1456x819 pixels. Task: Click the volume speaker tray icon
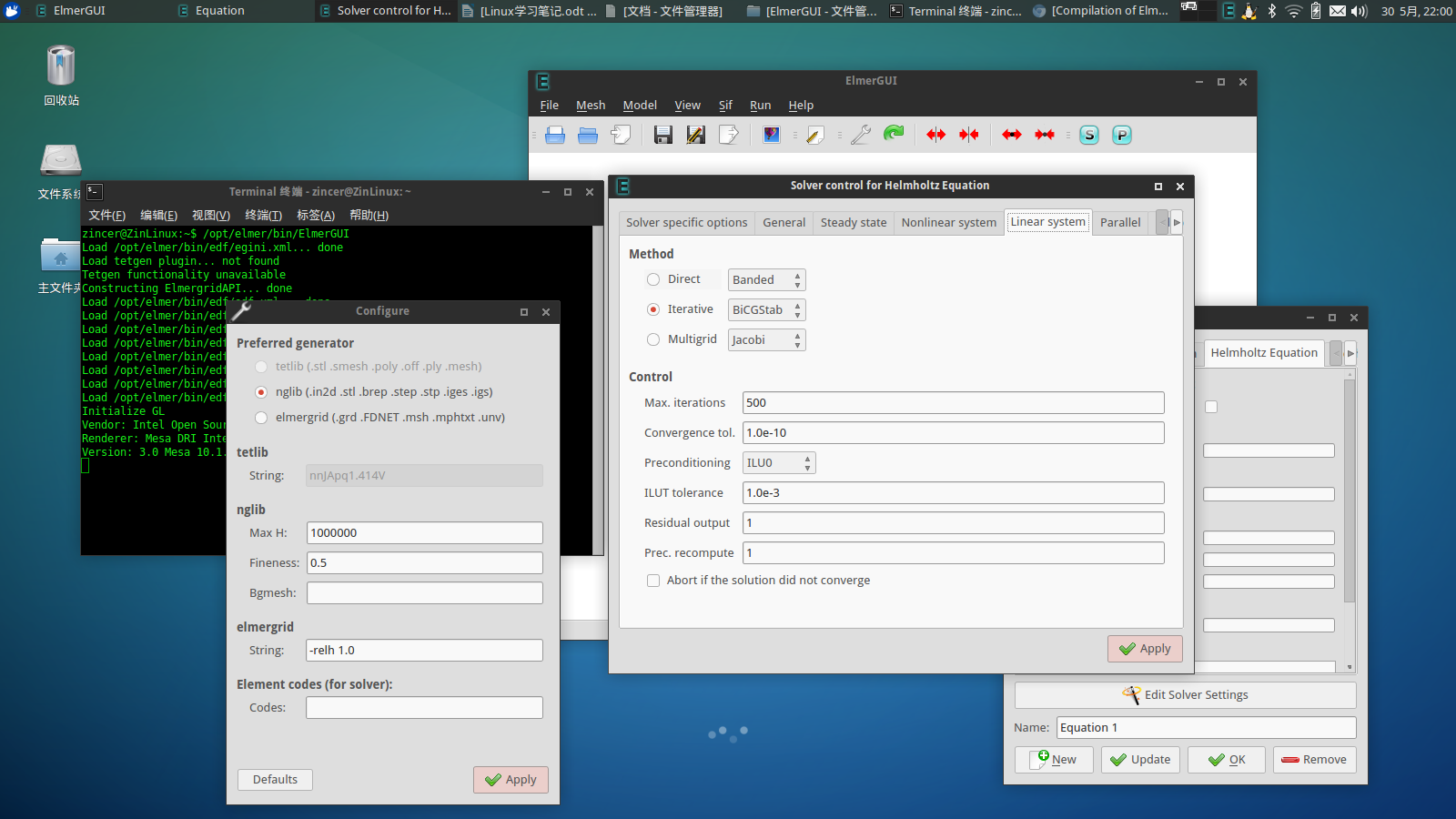(x=1360, y=11)
